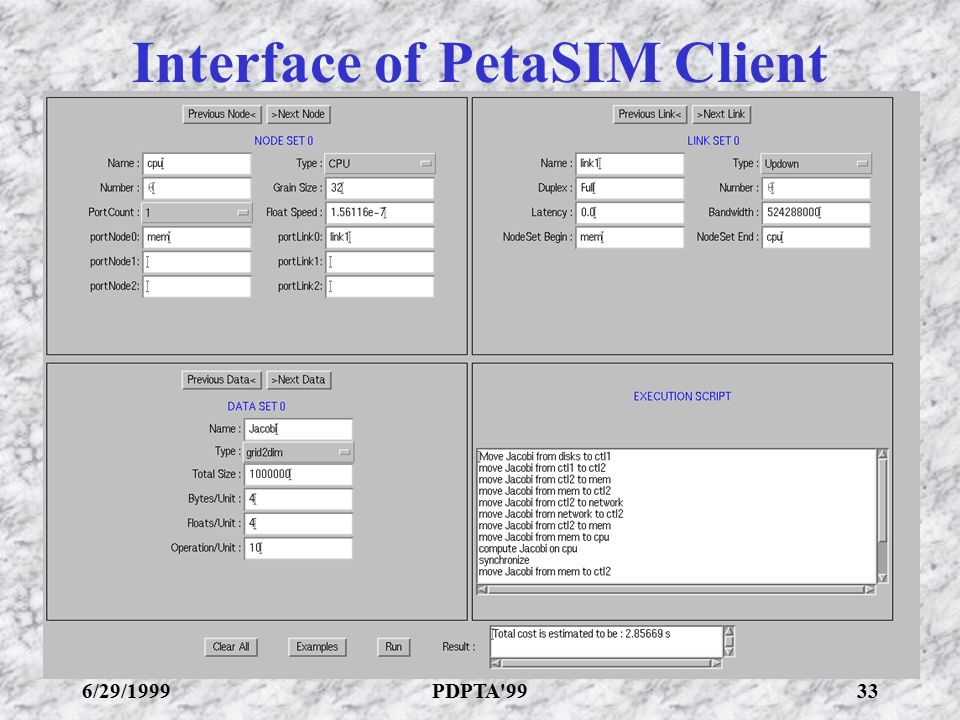Focus the NodeSet End field

tap(816, 237)
